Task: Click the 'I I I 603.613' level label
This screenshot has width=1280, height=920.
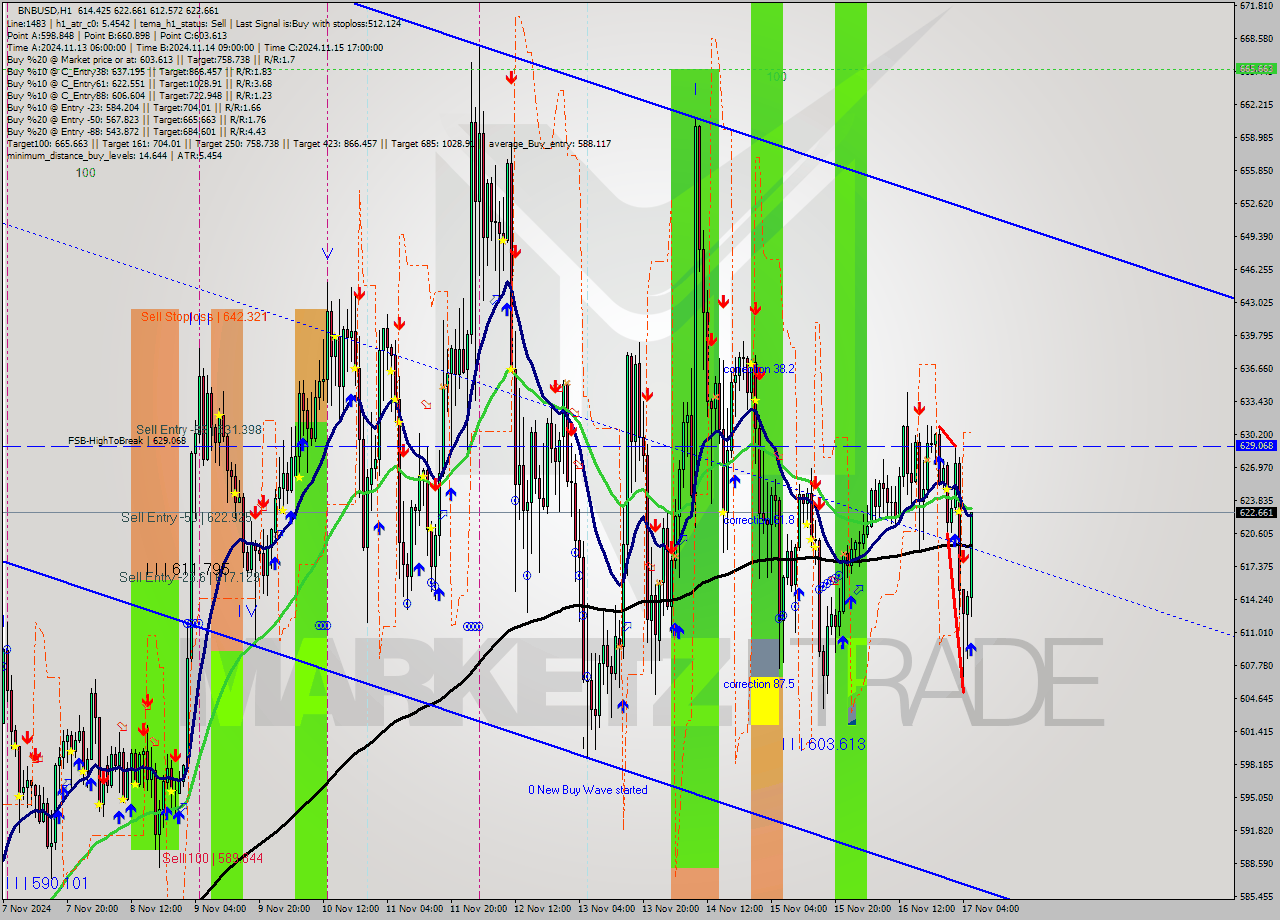Action: 823,744
